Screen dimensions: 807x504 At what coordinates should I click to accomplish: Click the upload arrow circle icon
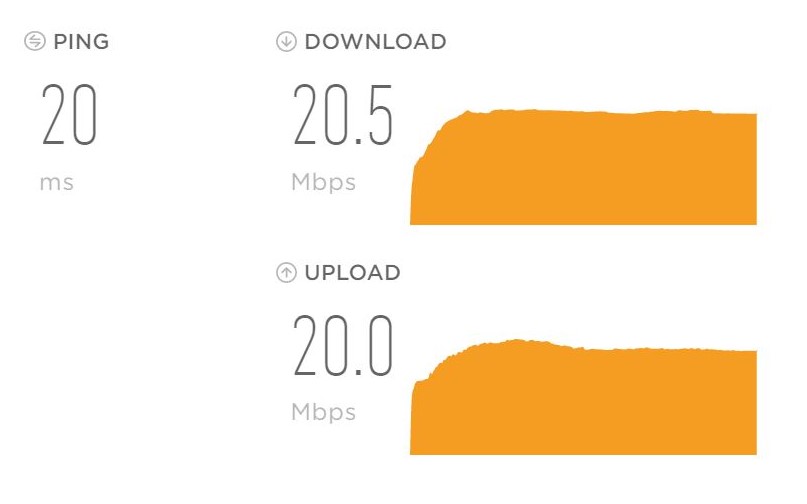pos(286,272)
